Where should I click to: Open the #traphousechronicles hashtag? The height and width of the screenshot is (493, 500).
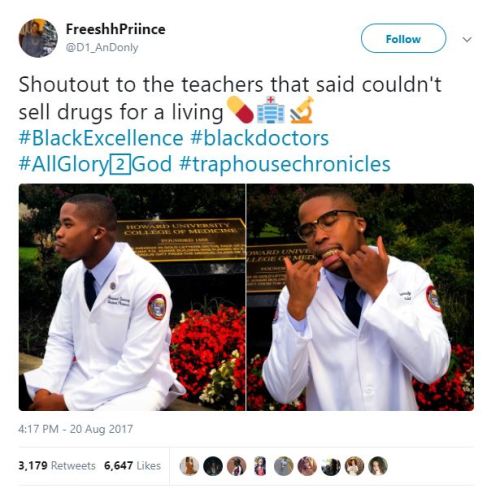[x=285, y=164]
